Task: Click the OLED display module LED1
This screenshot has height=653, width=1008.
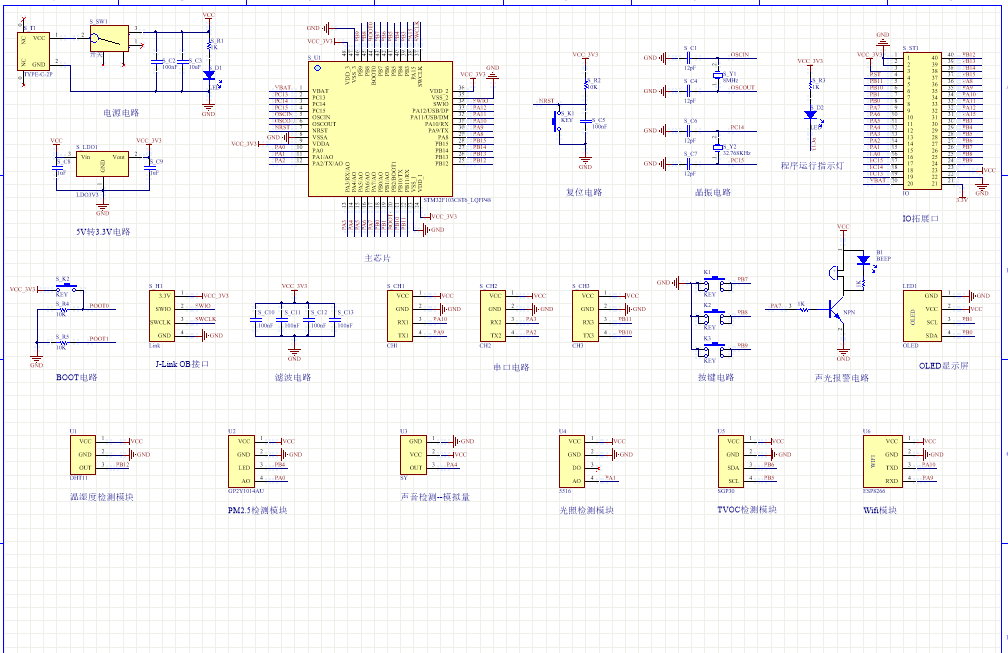Action: [x=921, y=314]
